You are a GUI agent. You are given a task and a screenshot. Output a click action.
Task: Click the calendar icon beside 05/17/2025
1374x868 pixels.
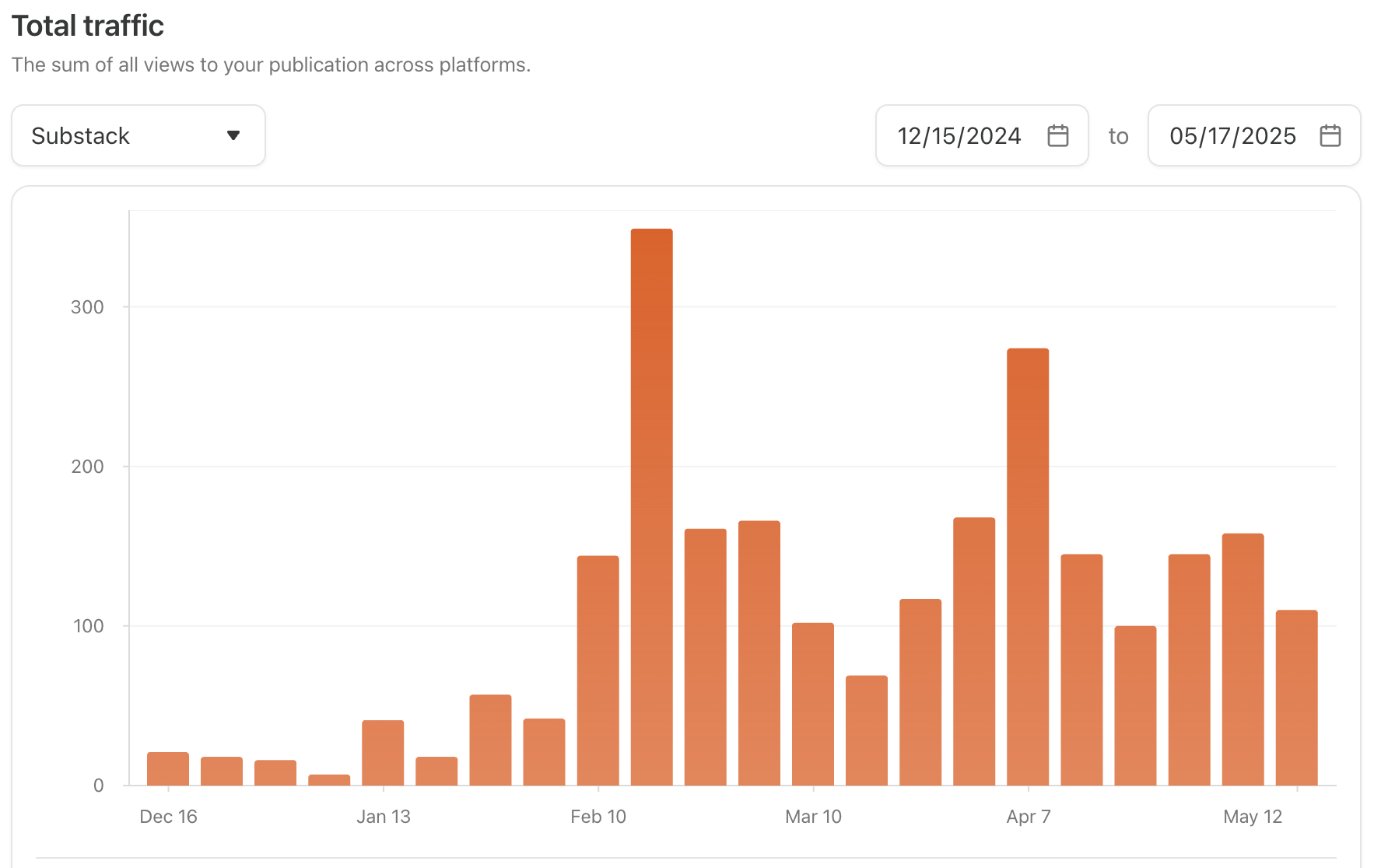point(1330,135)
